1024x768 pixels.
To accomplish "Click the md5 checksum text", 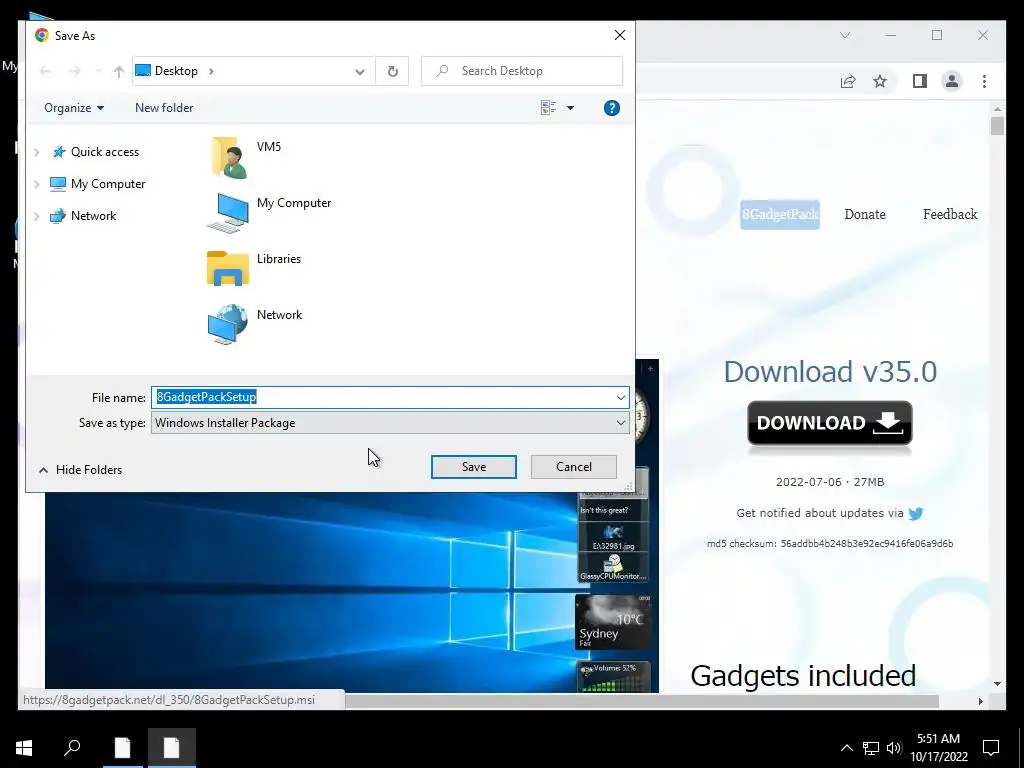I will click(829, 544).
